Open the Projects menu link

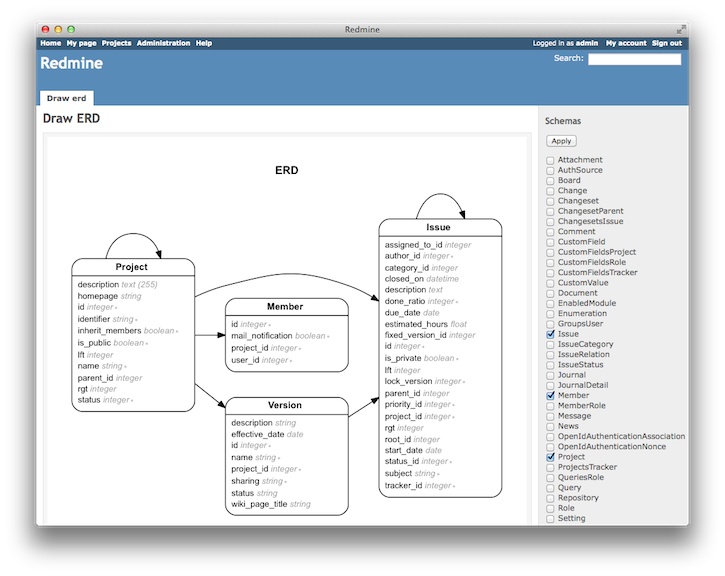(117, 43)
